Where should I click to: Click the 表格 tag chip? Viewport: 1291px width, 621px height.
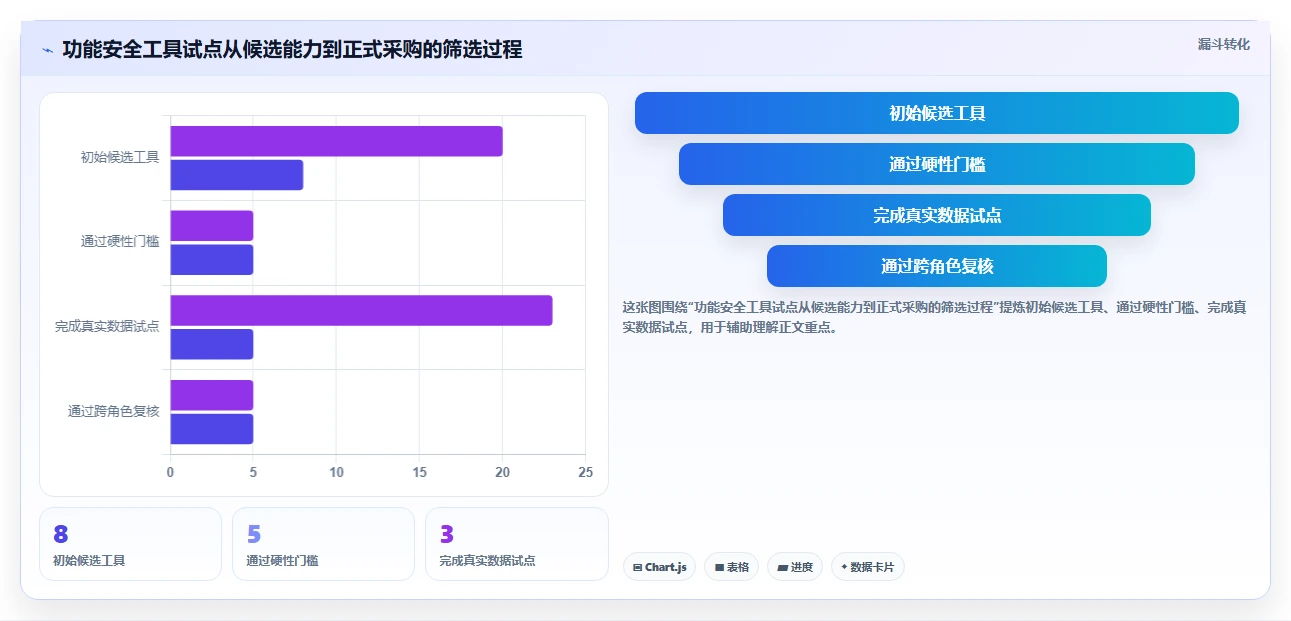pyautogui.click(x=731, y=567)
